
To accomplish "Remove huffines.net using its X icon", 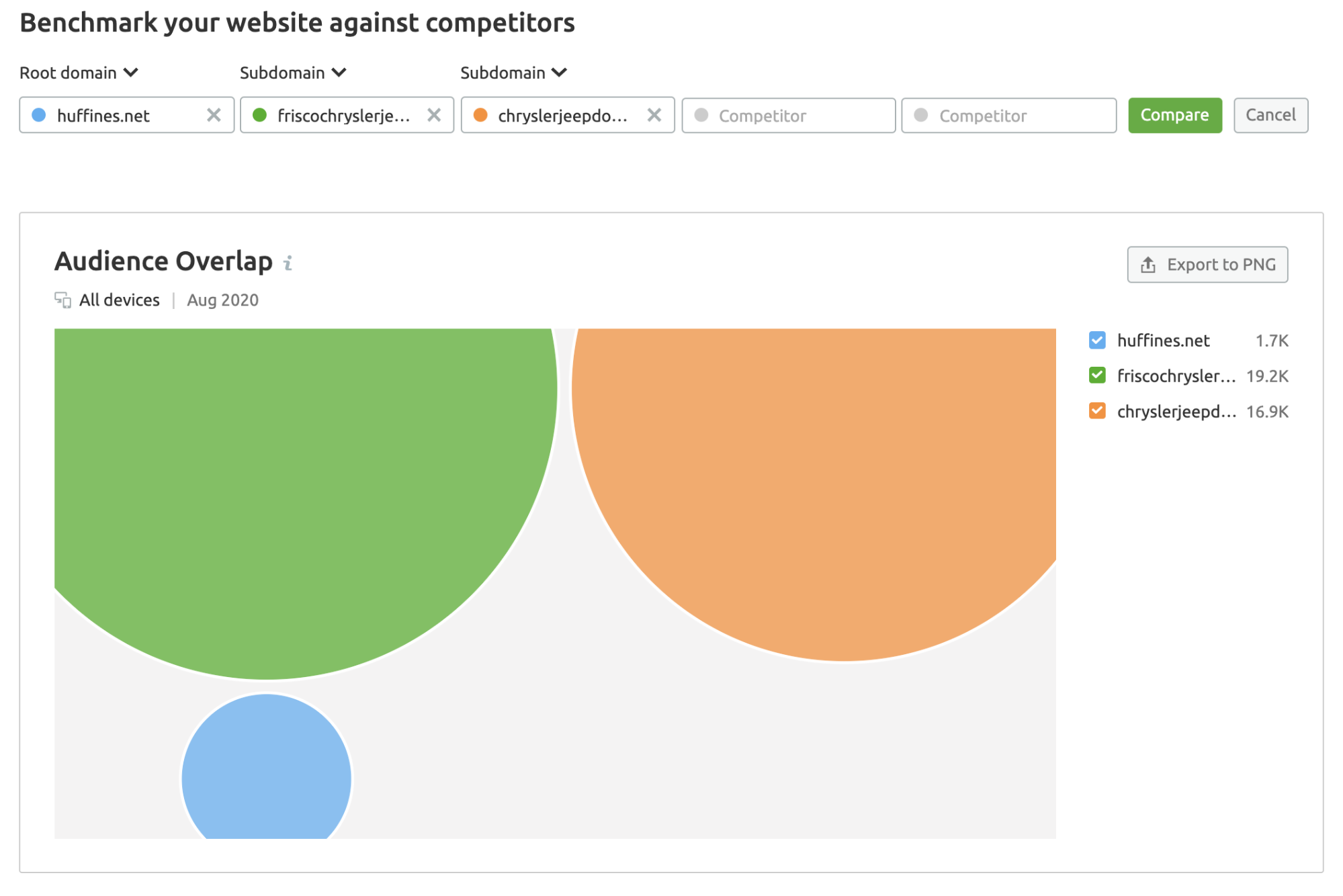I will point(213,115).
